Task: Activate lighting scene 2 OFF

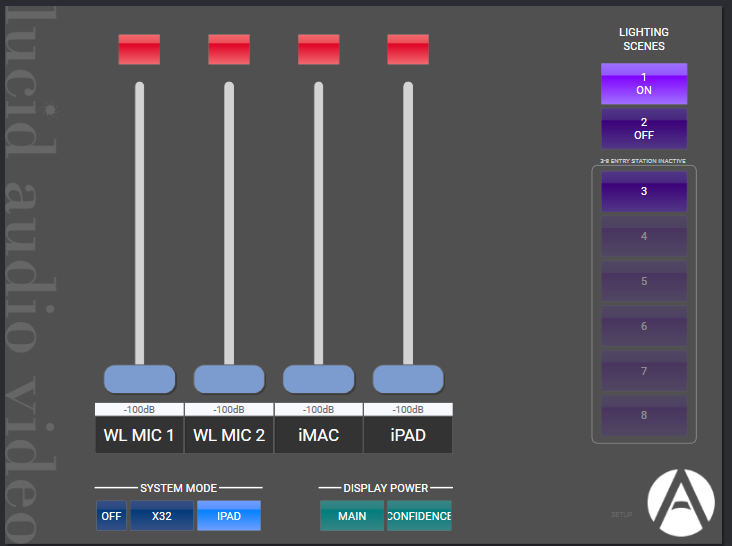Action: [644, 128]
